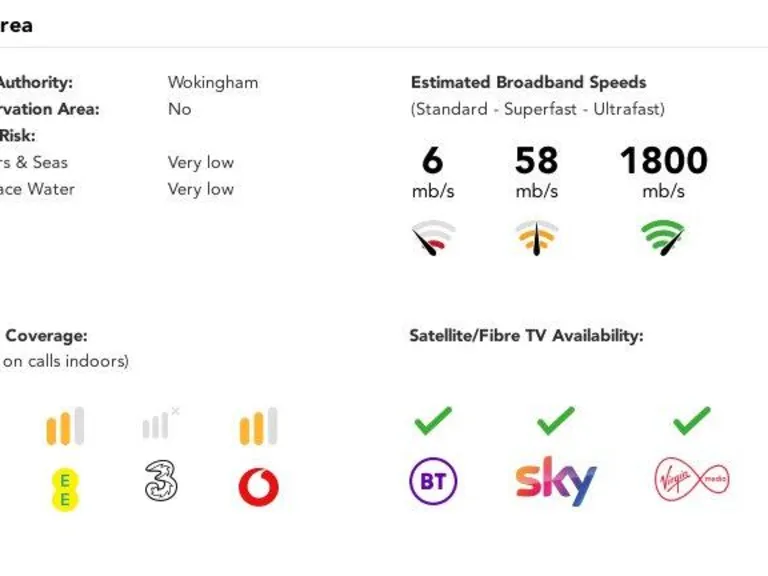This screenshot has height=576, width=768.
Task: Click the red standard broadband speed gauge
Action: pyautogui.click(x=433, y=238)
